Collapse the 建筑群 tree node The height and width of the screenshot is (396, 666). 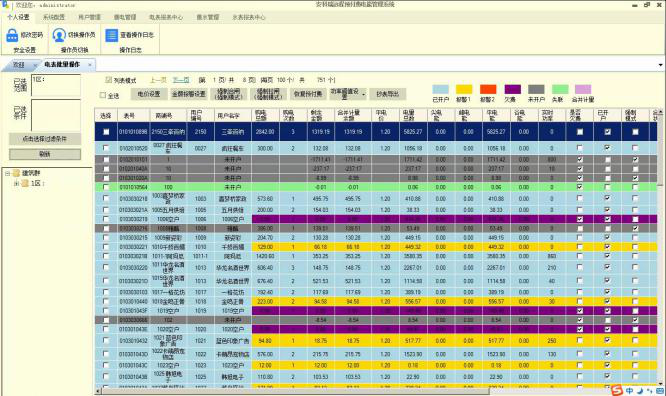7,173
